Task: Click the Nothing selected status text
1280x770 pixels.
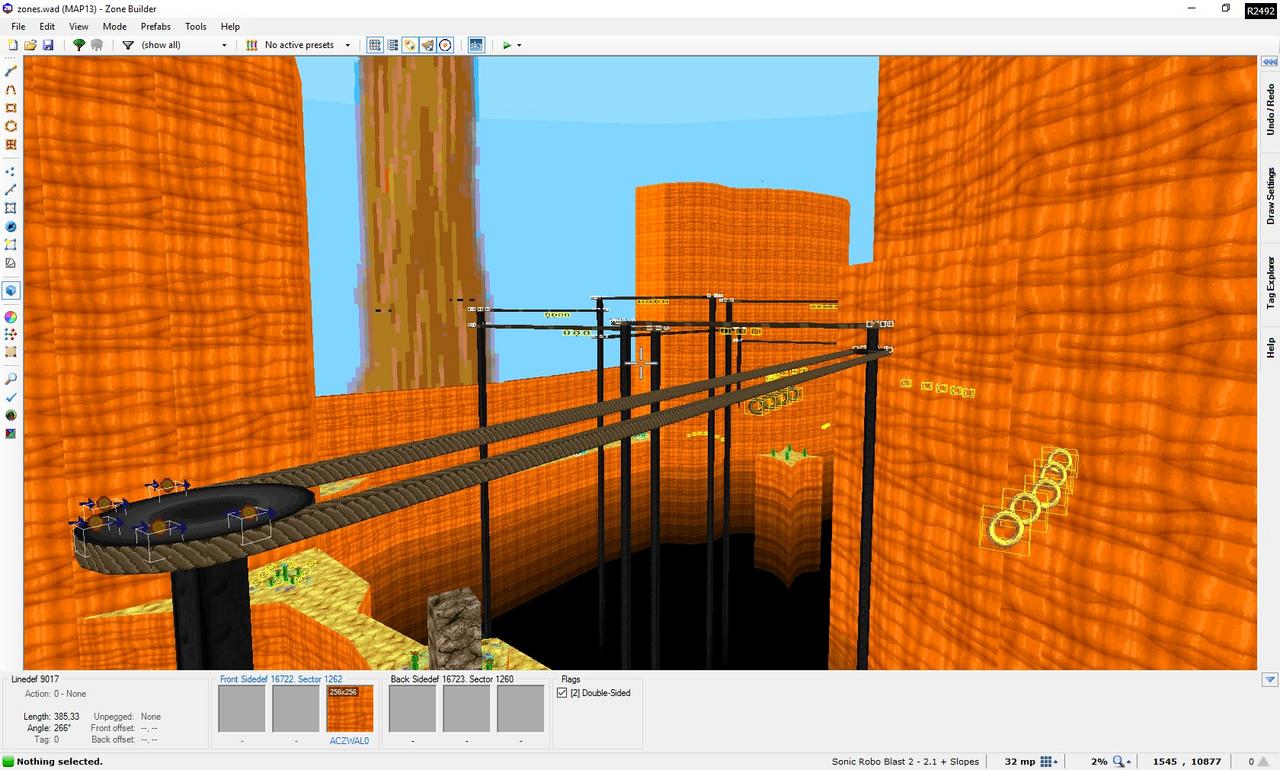Action: (x=59, y=762)
